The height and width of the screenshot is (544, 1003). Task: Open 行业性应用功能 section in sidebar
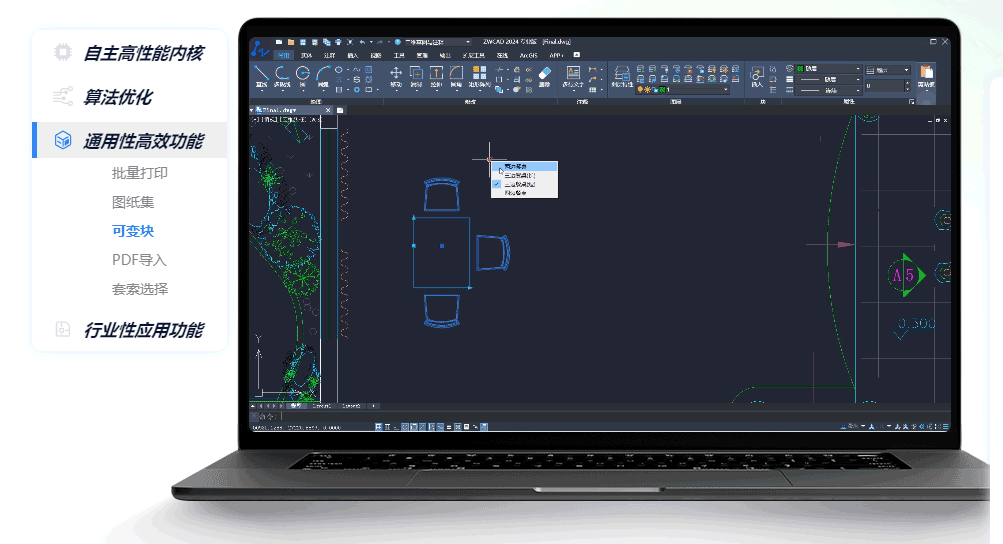[x=130, y=330]
